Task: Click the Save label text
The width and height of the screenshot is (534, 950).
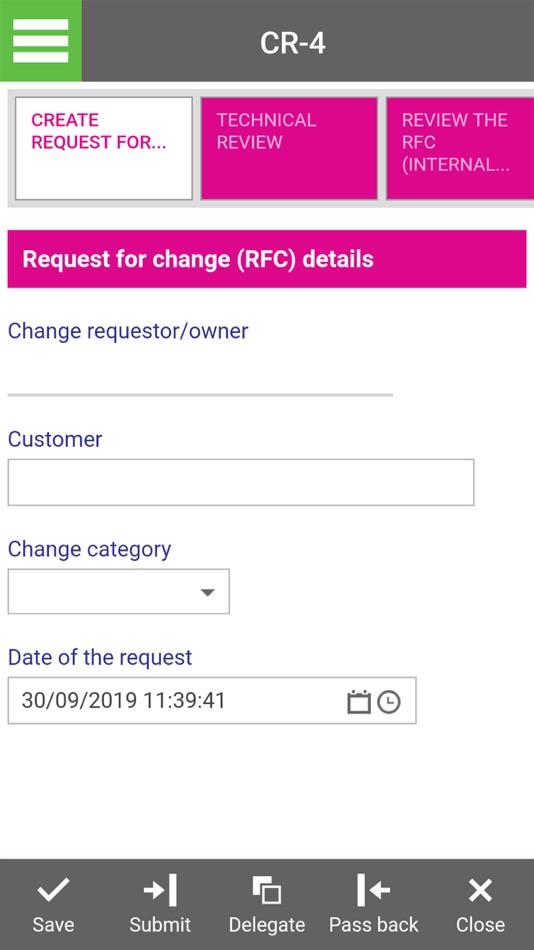Action: pos(53,925)
